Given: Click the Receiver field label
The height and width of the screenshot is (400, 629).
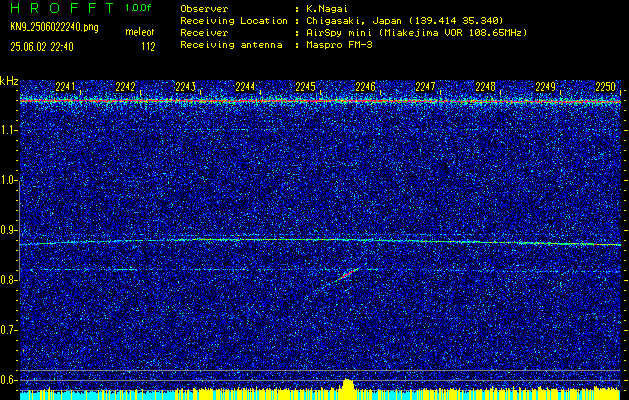Looking at the screenshot, I should [x=204, y=32].
